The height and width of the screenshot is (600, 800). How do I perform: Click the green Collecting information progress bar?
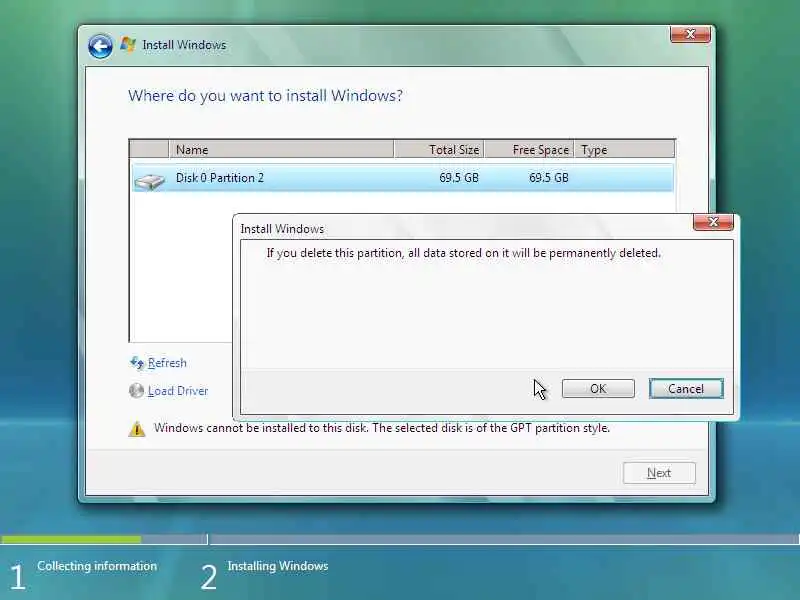click(71, 539)
